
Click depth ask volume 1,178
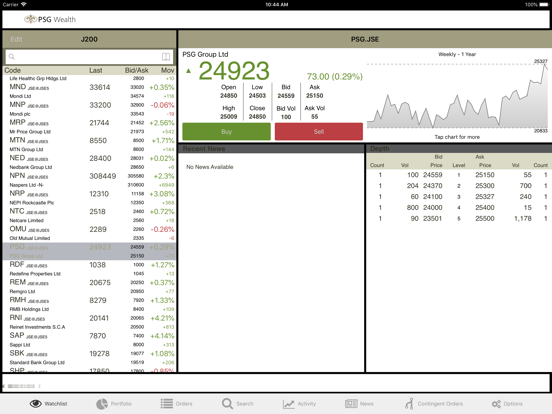coord(523,219)
